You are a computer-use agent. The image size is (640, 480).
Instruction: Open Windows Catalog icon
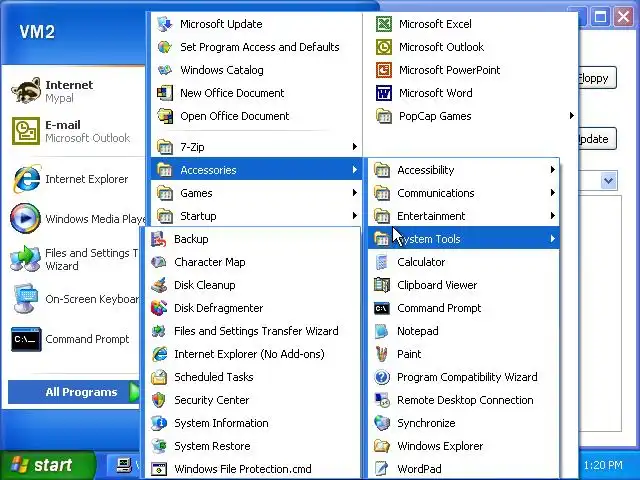click(x=164, y=70)
